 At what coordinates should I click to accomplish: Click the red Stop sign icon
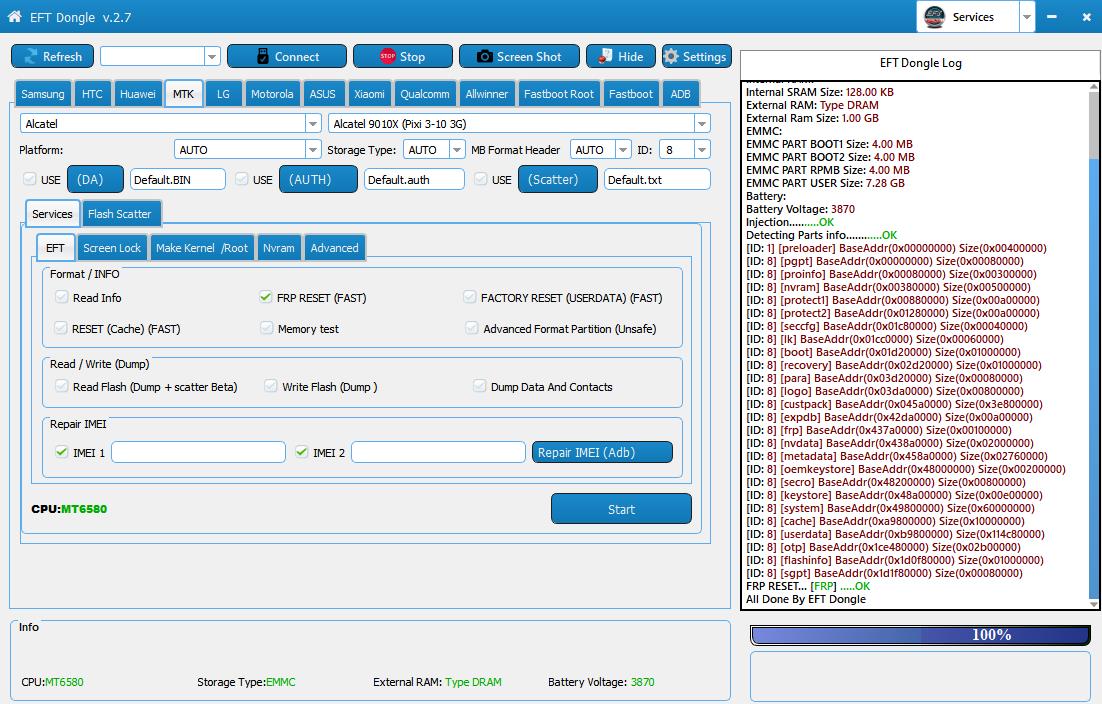click(387, 56)
